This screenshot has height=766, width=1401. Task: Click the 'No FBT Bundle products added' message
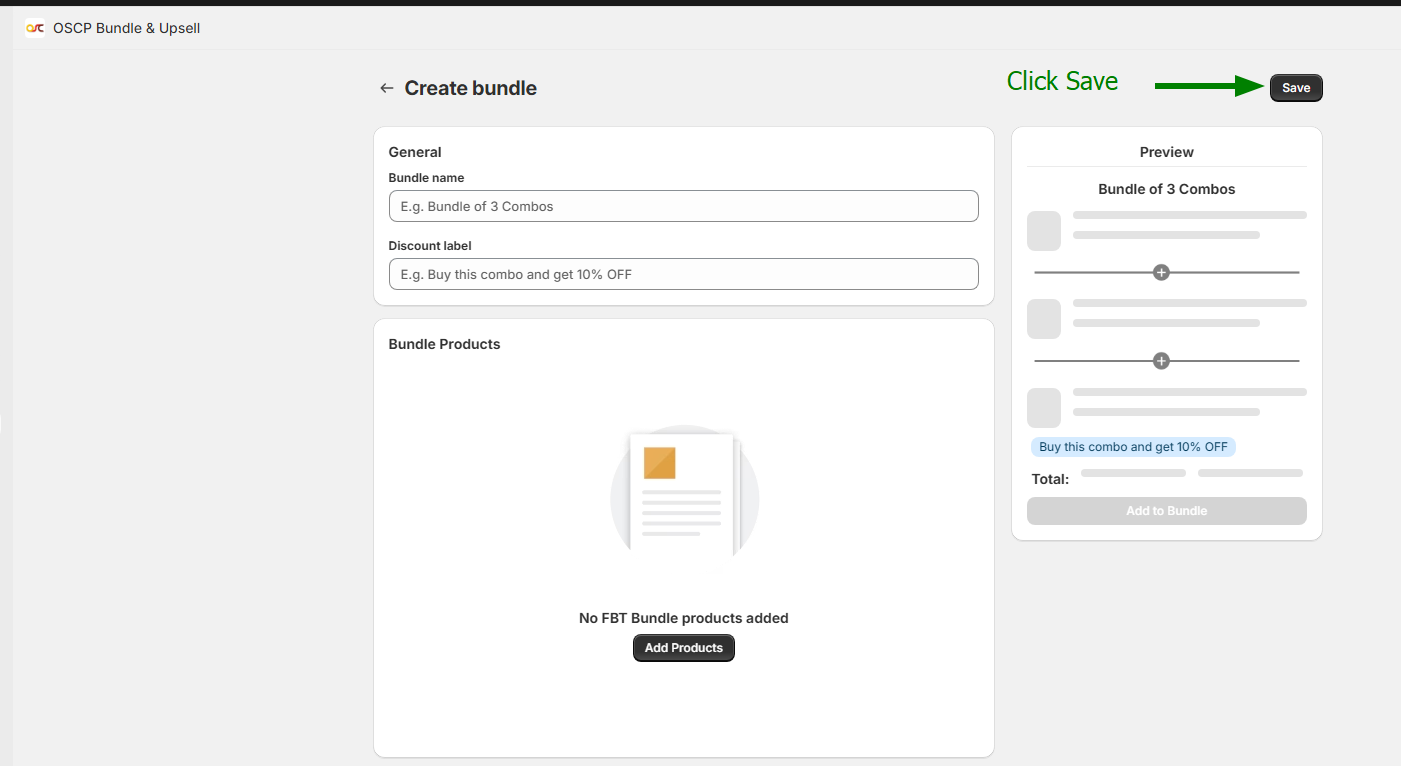[x=684, y=618]
